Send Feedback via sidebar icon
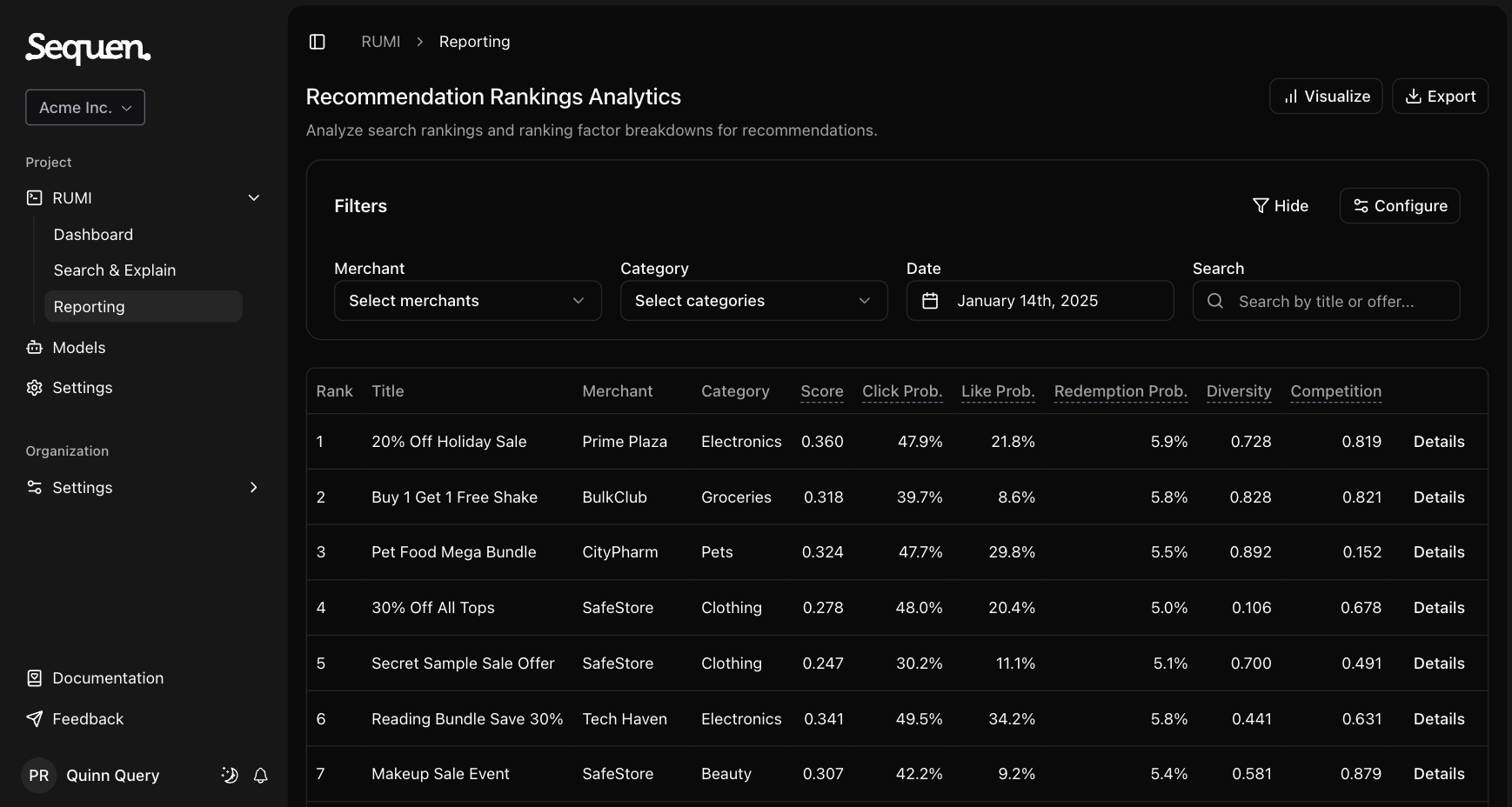 [87, 719]
